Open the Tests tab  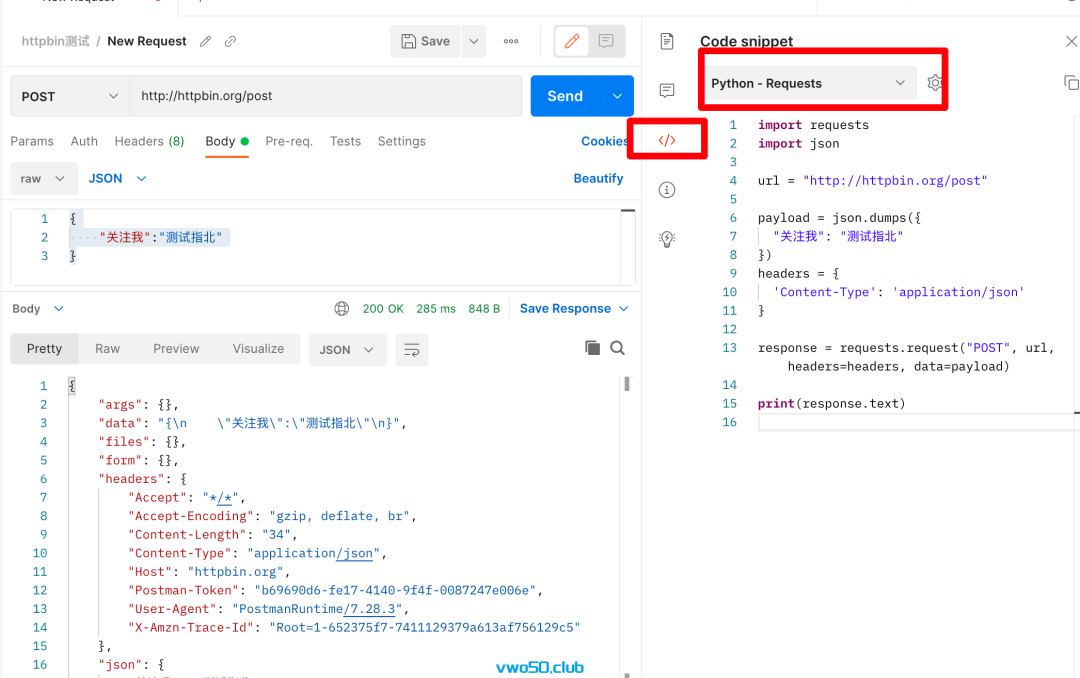[x=345, y=141]
